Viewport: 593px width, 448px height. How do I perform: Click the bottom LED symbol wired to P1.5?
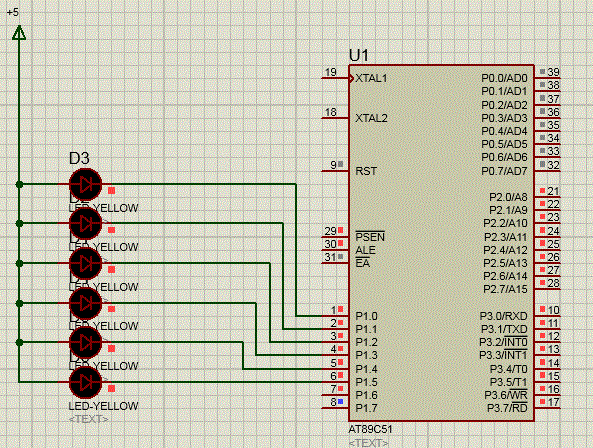point(85,382)
